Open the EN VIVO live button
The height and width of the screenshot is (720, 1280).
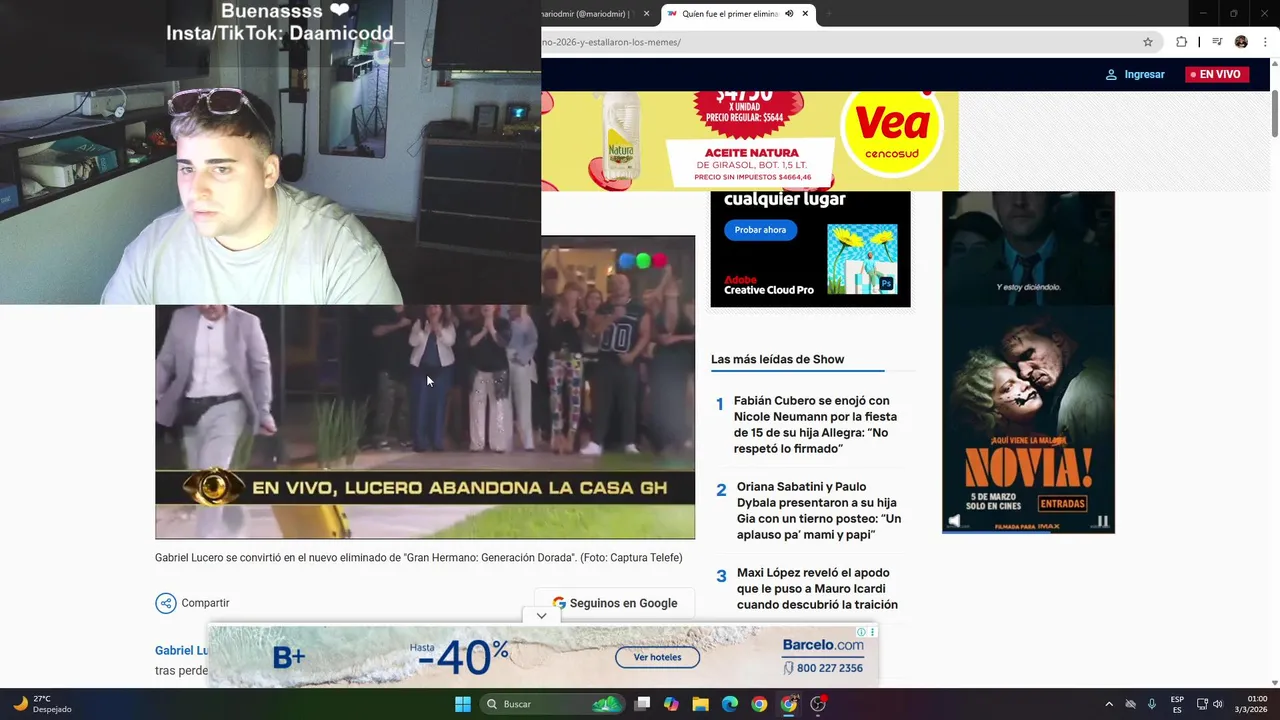click(x=1216, y=74)
